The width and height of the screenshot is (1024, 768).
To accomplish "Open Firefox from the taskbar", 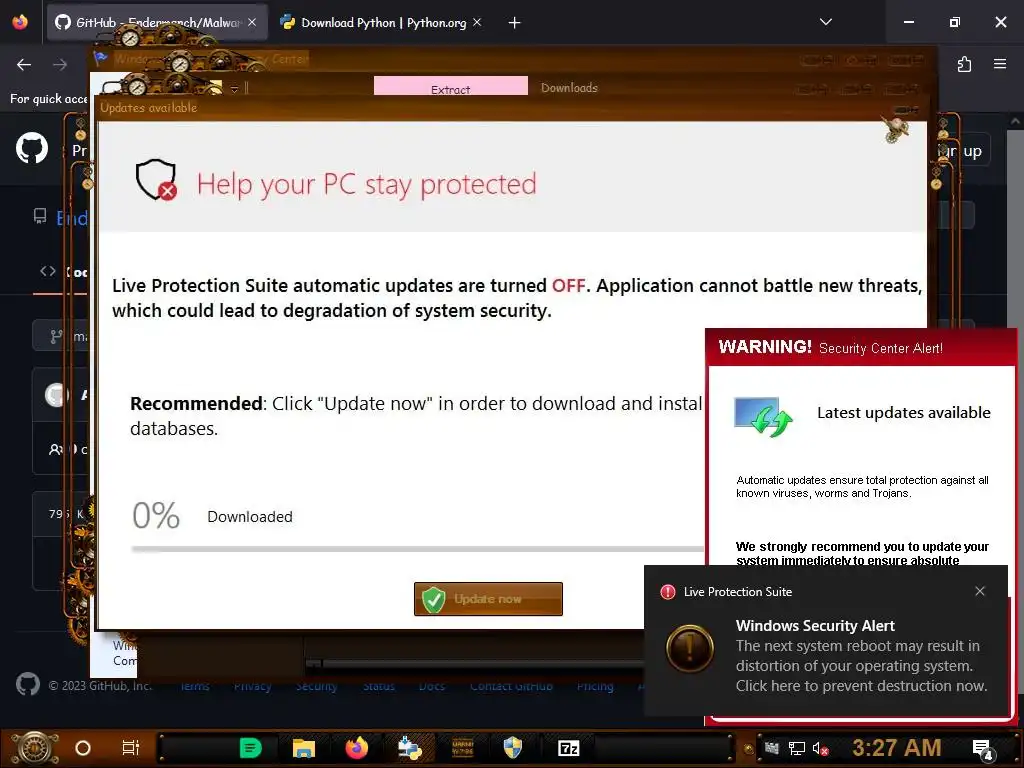I will (357, 748).
